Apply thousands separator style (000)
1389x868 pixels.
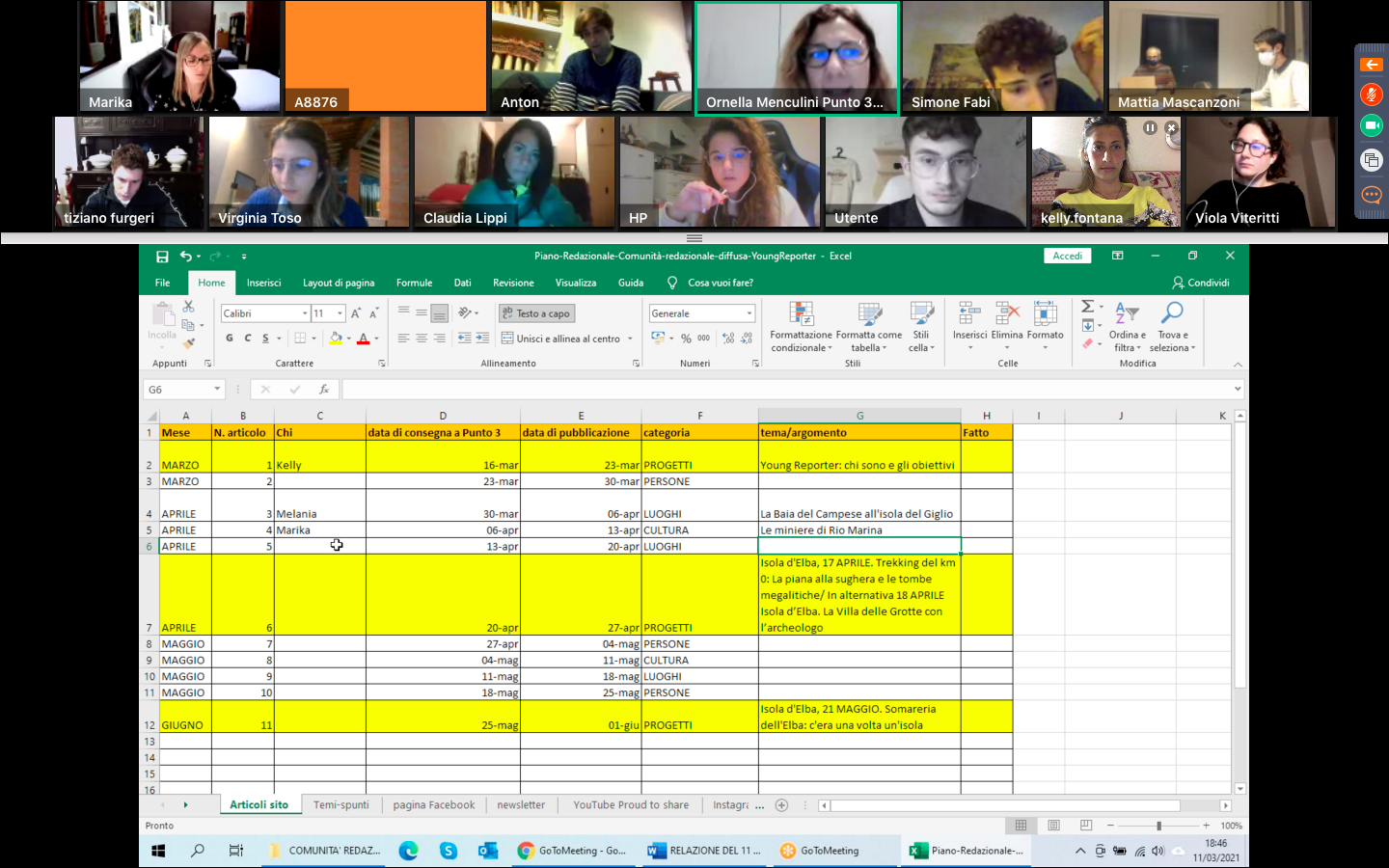coord(704,339)
